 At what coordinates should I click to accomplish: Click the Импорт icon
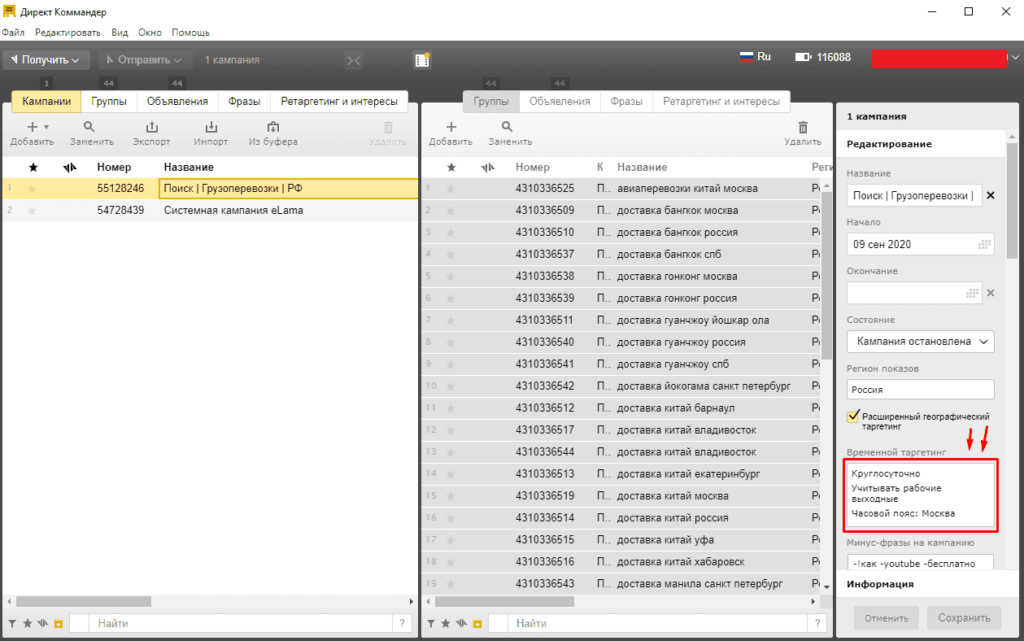211,127
